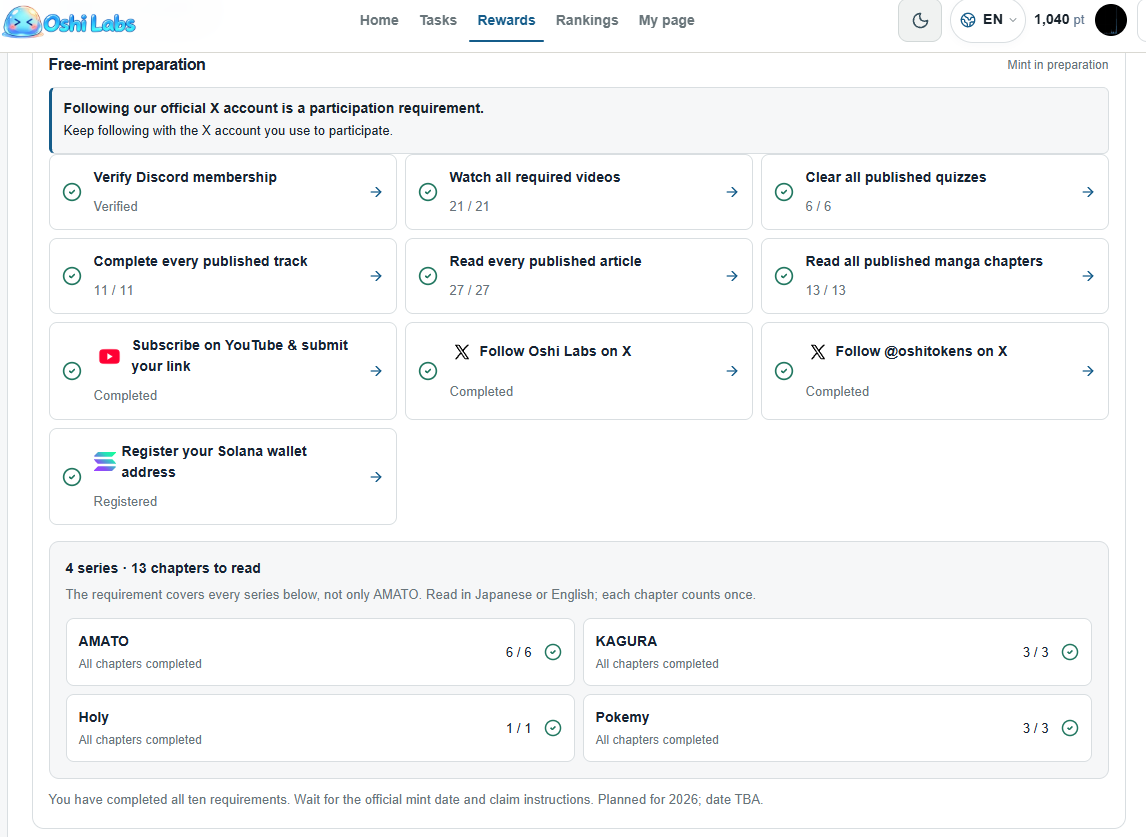
Task: Click the check icon next to KAGURA 3 / 3
Action: (1070, 652)
